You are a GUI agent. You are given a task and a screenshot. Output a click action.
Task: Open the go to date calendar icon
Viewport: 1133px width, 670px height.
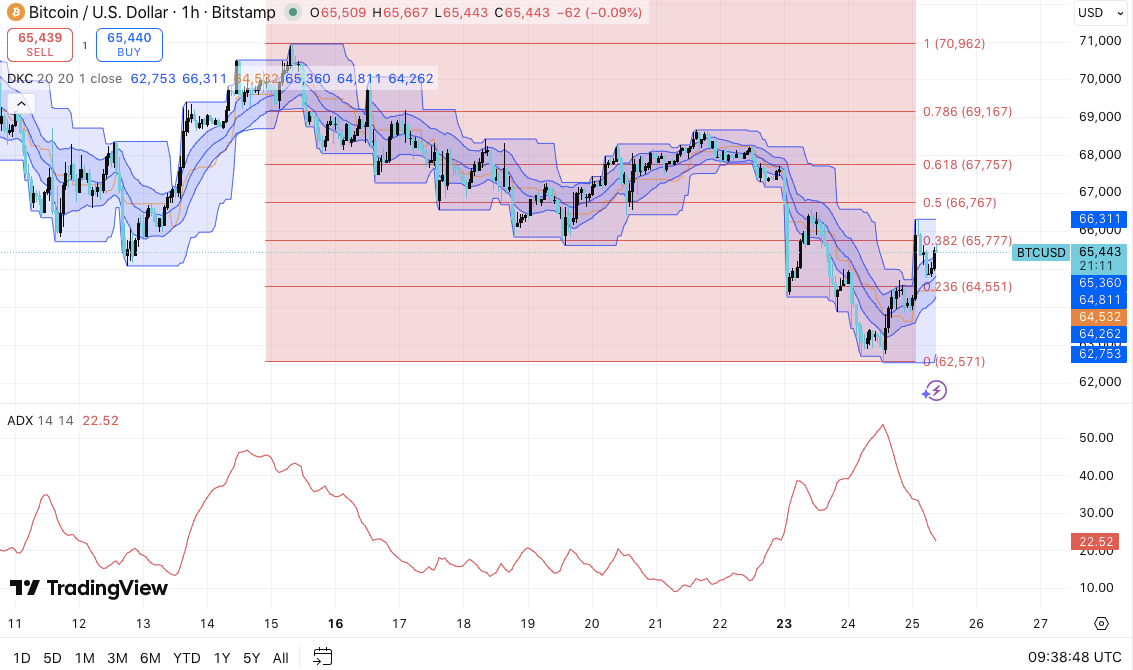(322, 657)
